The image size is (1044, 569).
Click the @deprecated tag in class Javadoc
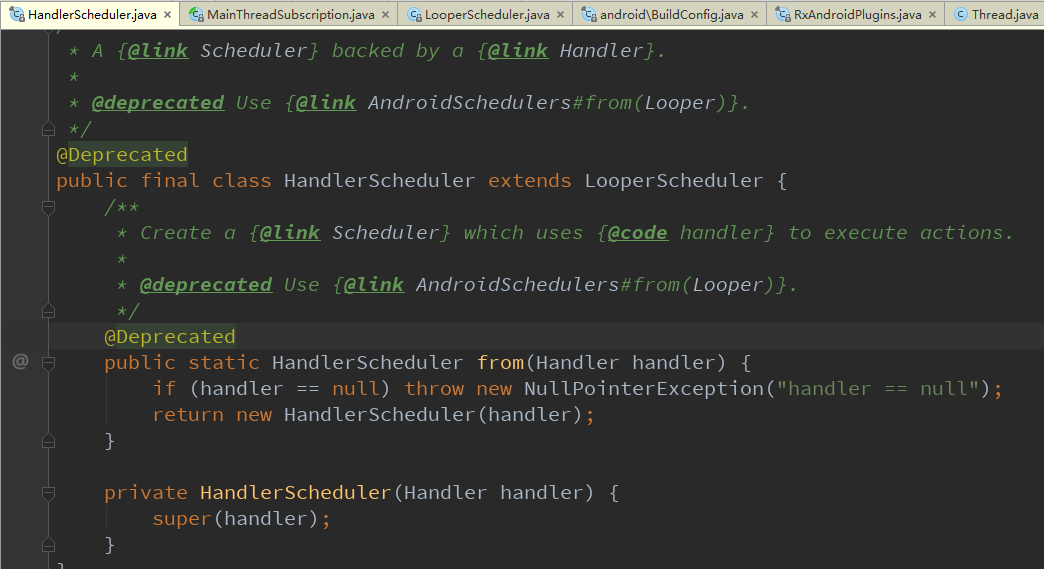click(x=158, y=102)
